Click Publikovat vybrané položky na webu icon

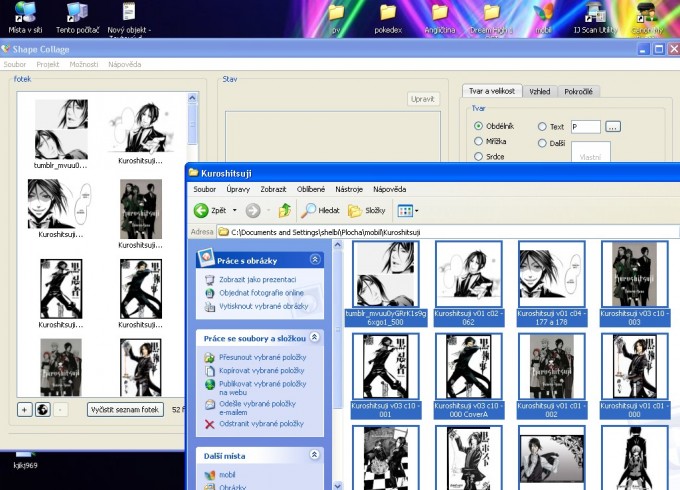pyautogui.click(x=209, y=384)
